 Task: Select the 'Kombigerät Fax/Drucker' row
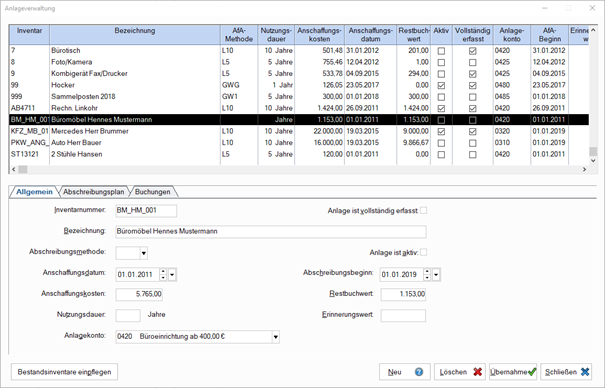[299, 74]
